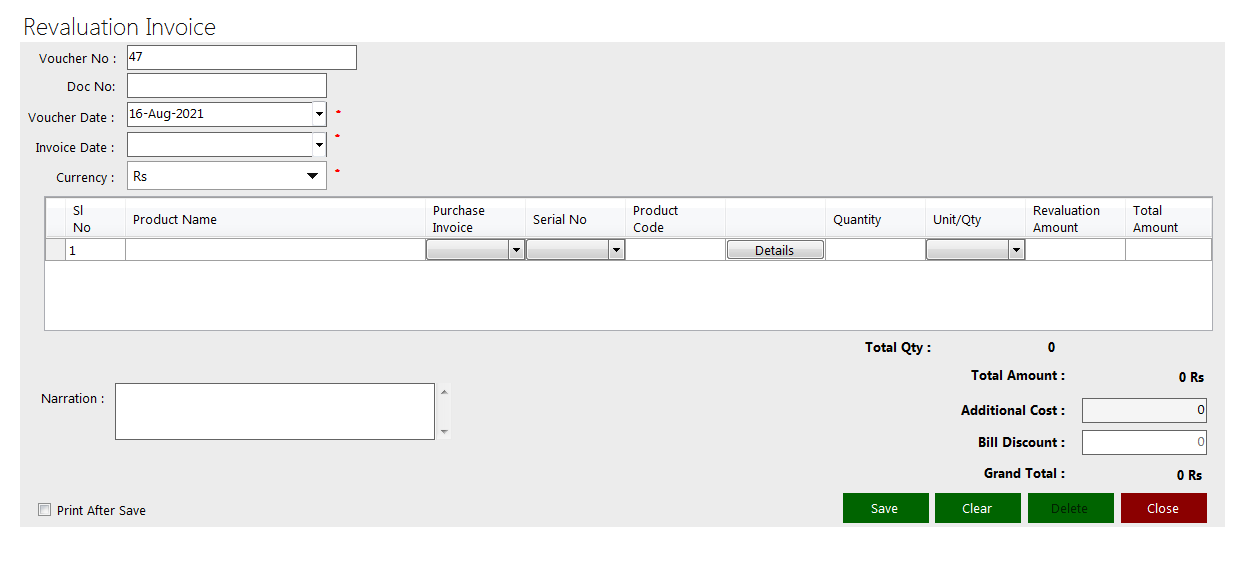Image resolution: width=1245 pixels, height=572 pixels.
Task: Click the Revaluation Amount cell in row 1
Action: 1076,250
